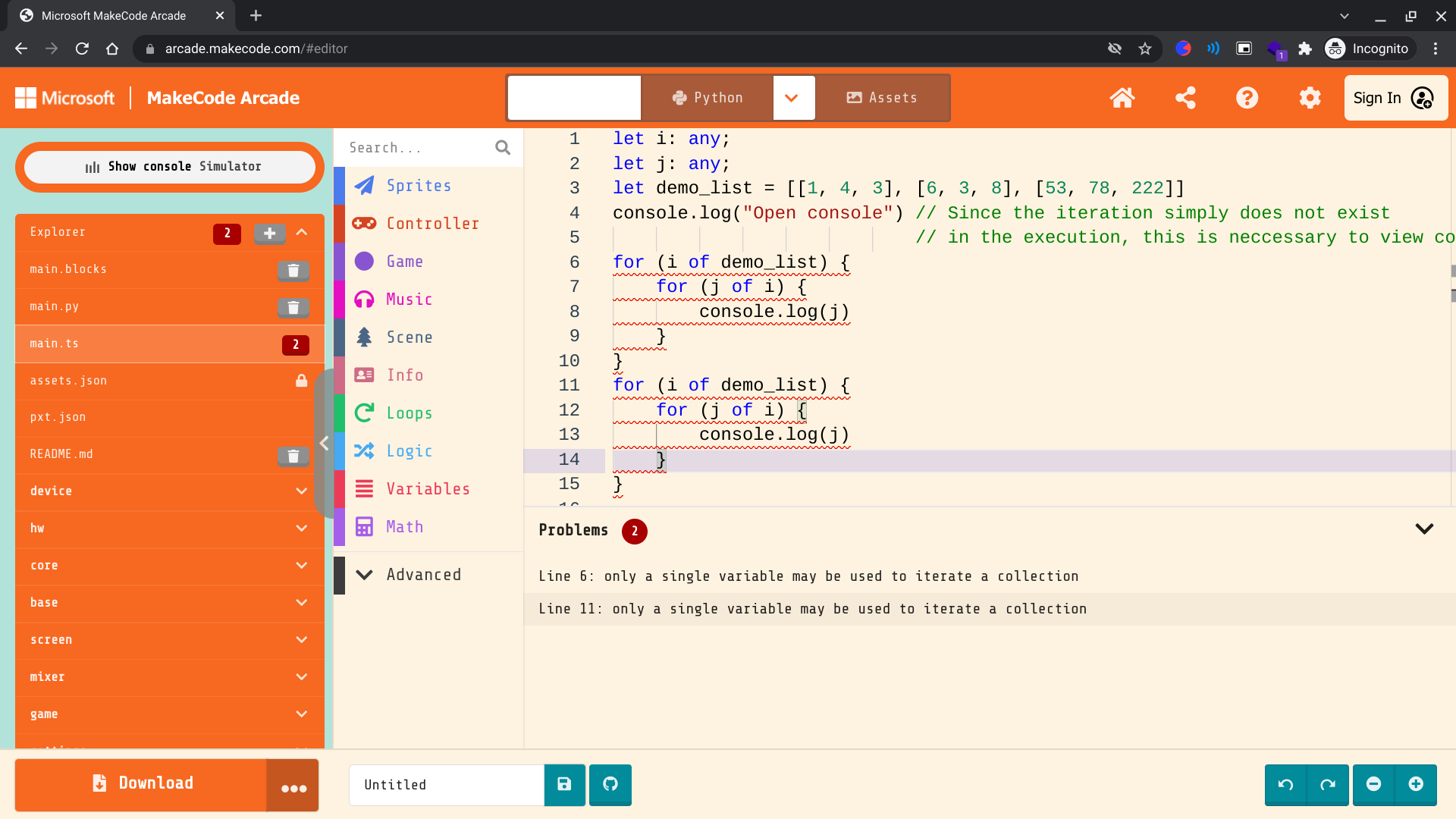Screen dimensions: 1456x819
Task: Click the undo arrow button
Action: [1285, 784]
